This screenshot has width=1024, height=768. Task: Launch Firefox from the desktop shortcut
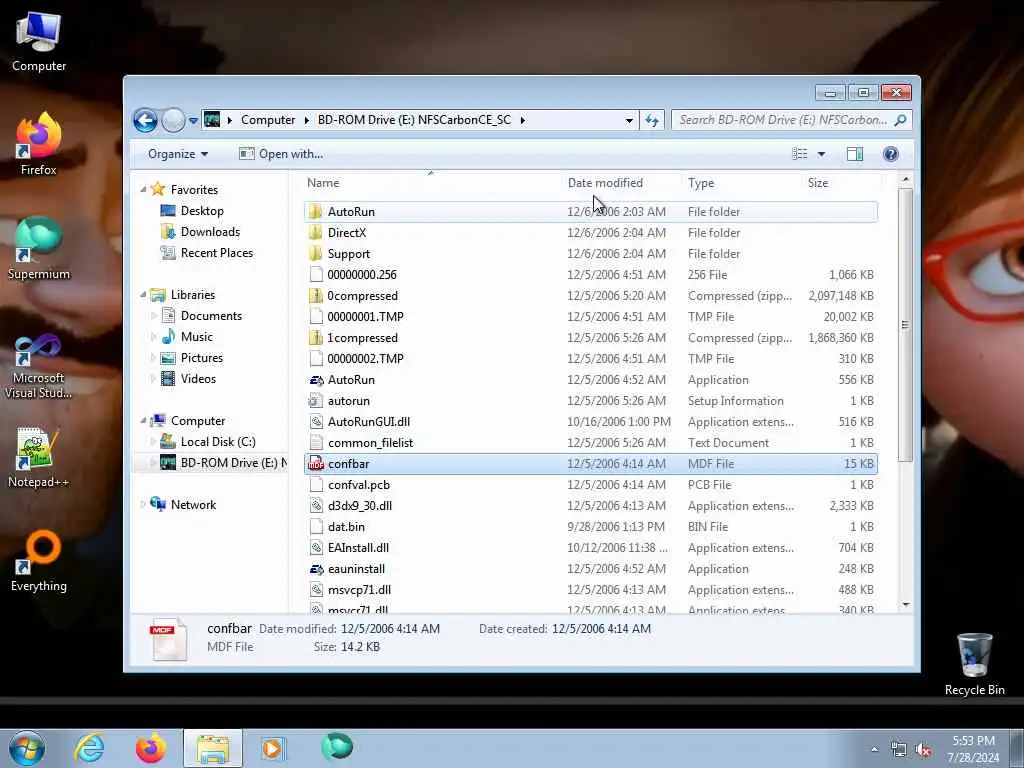pos(39,144)
